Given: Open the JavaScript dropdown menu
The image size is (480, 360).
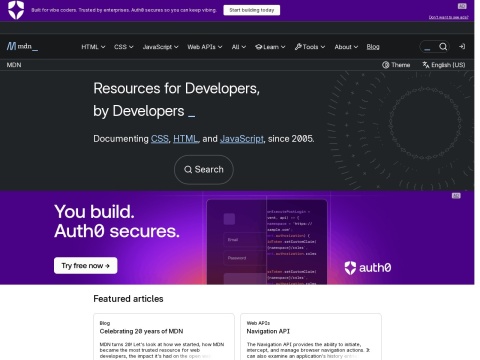Looking at the screenshot, I should point(160,47).
